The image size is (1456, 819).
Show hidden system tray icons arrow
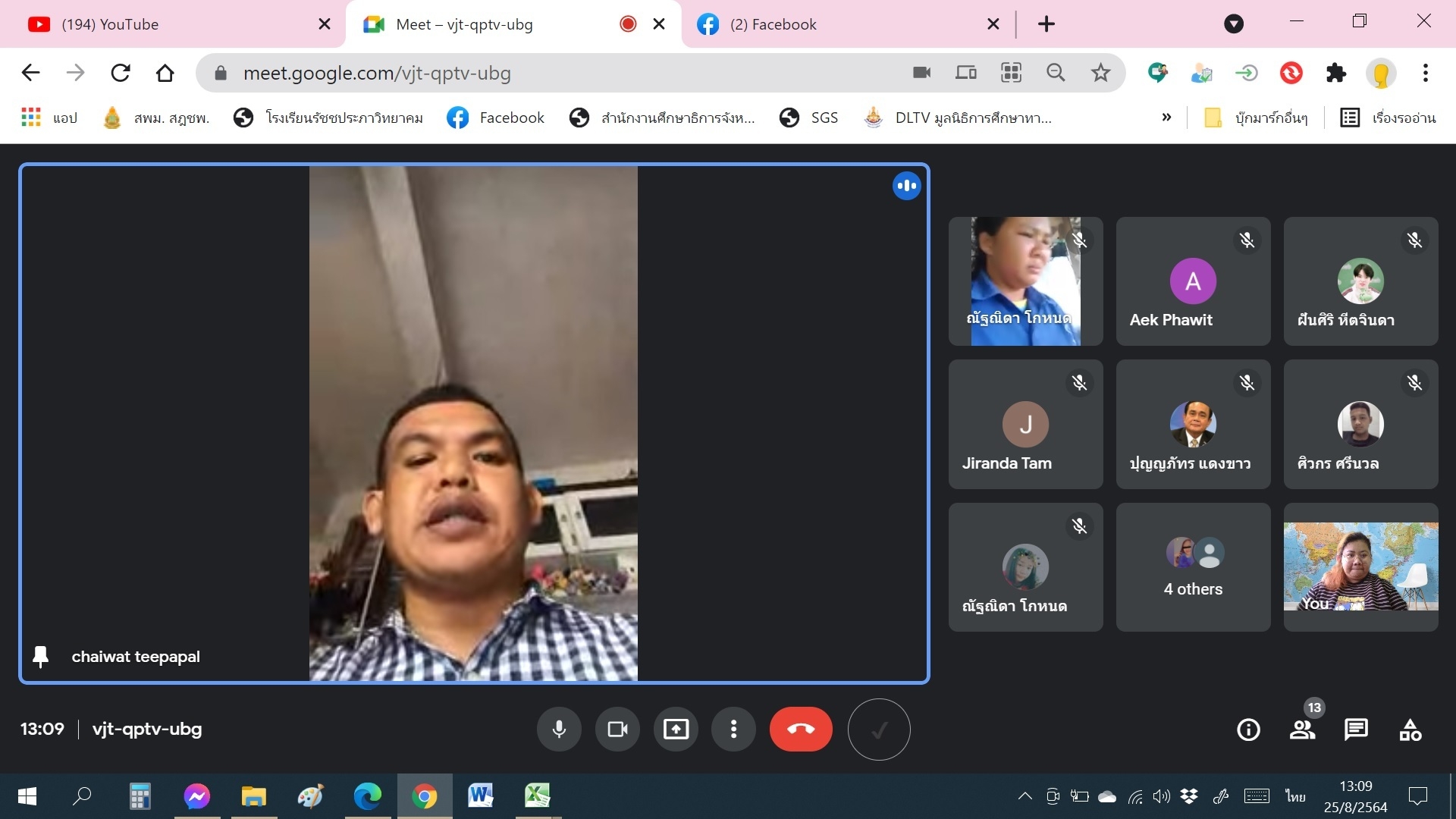tap(1025, 796)
